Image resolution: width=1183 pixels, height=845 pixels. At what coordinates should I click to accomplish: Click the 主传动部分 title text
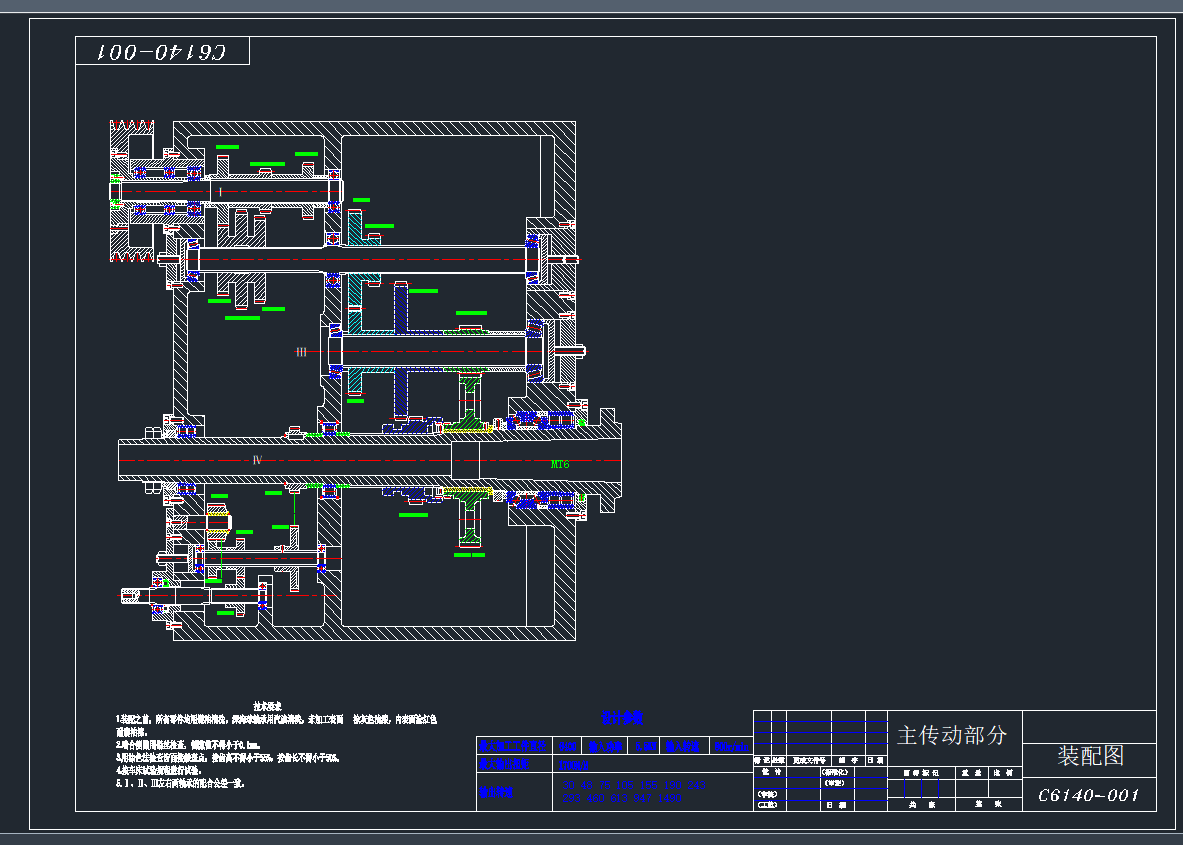tap(952, 736)
